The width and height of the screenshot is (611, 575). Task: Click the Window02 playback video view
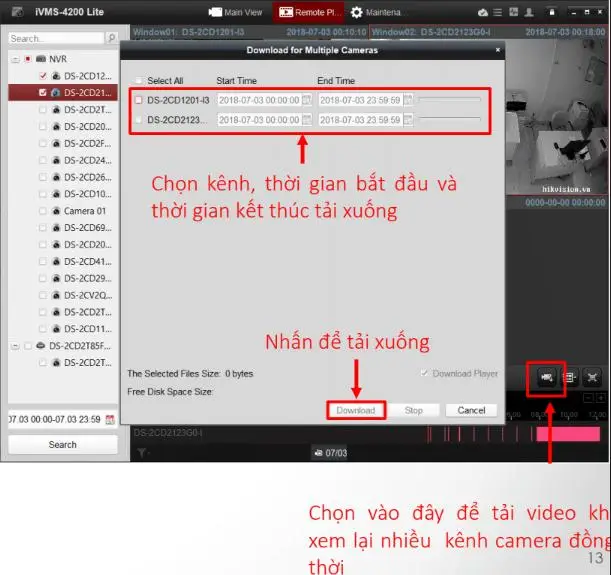[x=556, y=116]
